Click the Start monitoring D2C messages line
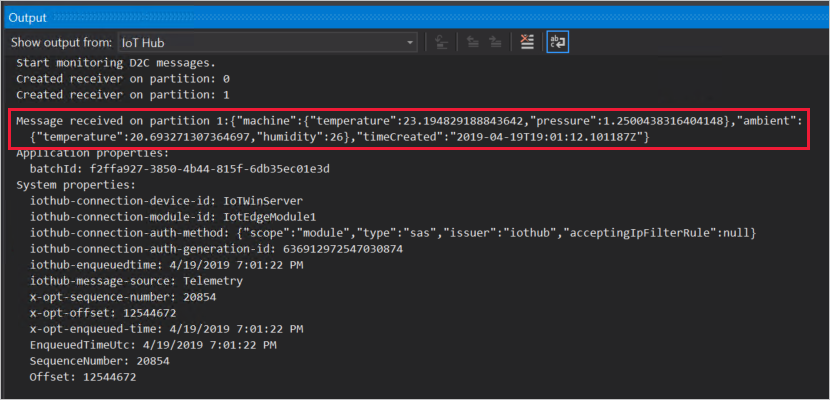 pyautogui.click(x=116, y=63)
